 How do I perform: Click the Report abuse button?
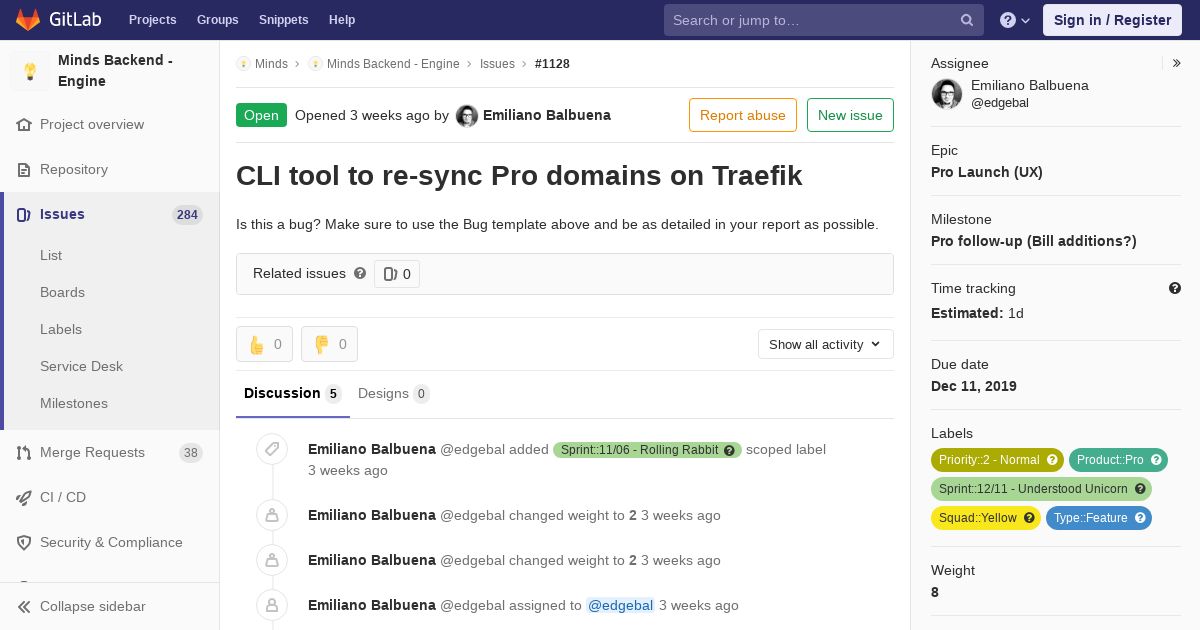[x=742, y=115]
